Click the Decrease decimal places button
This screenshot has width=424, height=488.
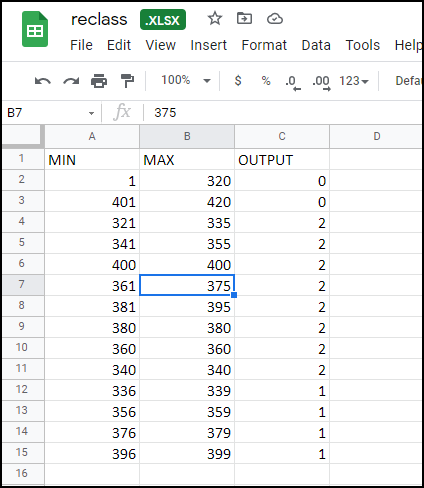tap(292, 82)
